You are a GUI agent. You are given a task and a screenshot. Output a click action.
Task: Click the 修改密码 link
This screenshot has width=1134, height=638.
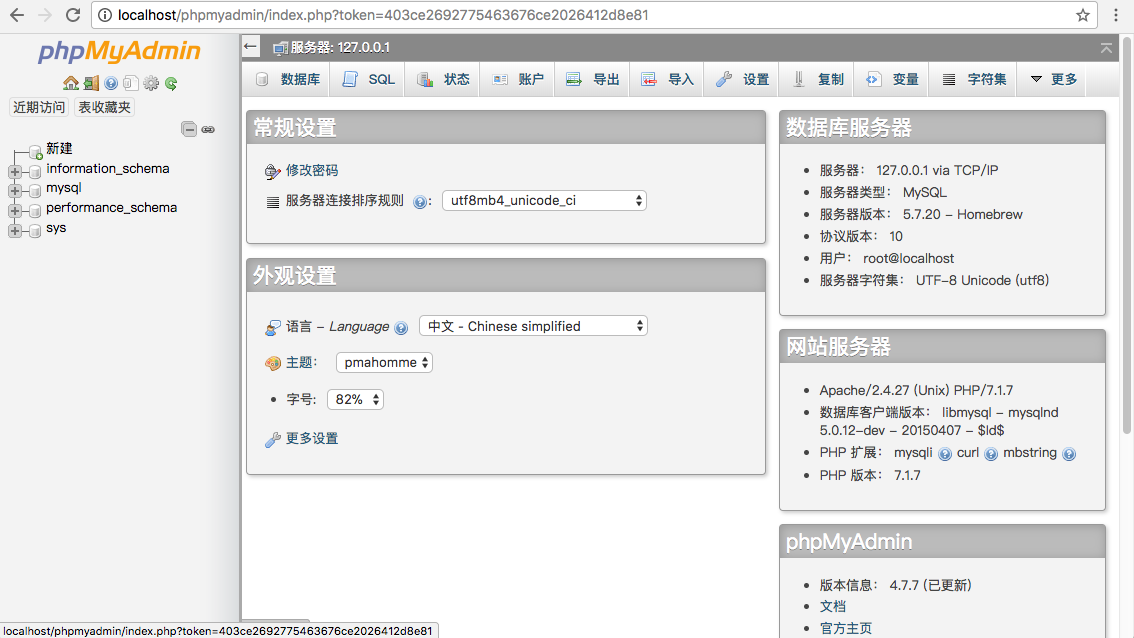pos(312,170)
